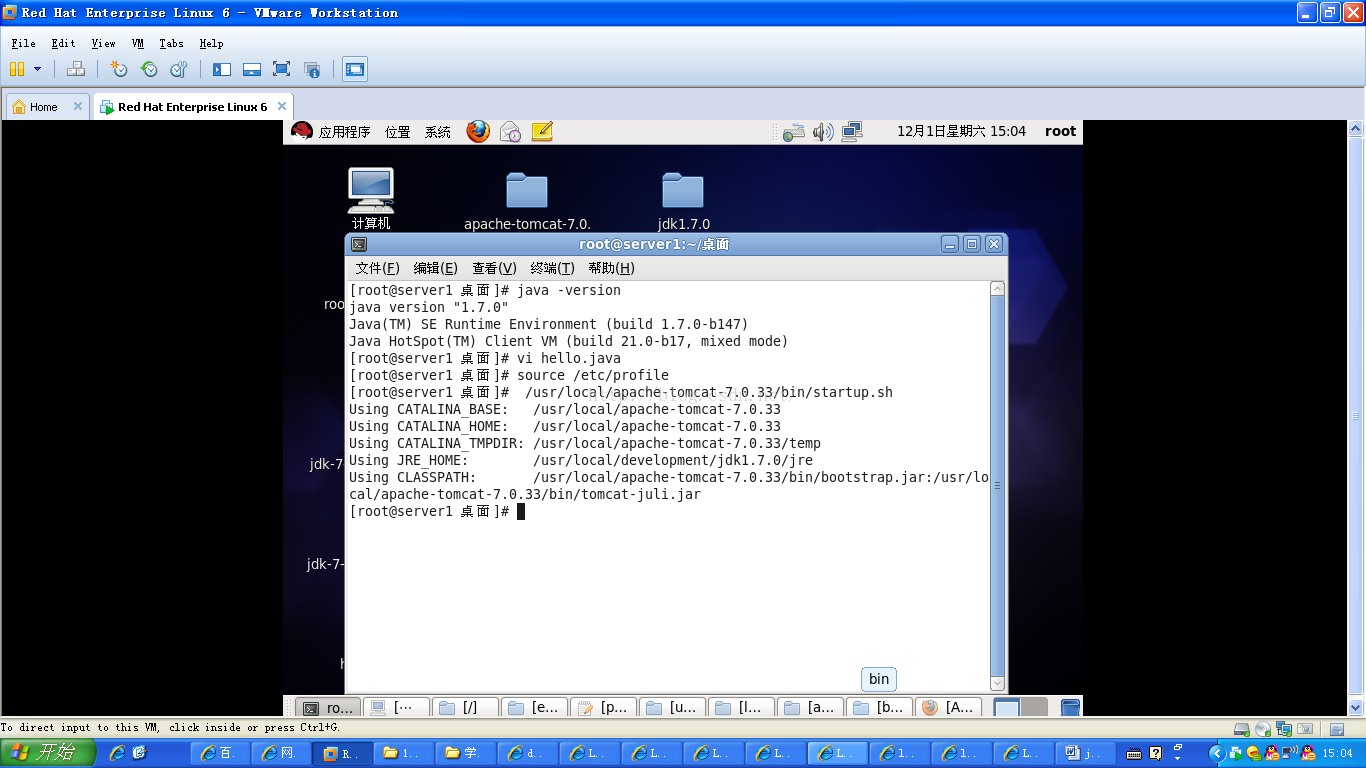Screen dimensions: 1366x768
Task: Launch Firefox from the GNOME panel
Action: click(x=478, y=131)
